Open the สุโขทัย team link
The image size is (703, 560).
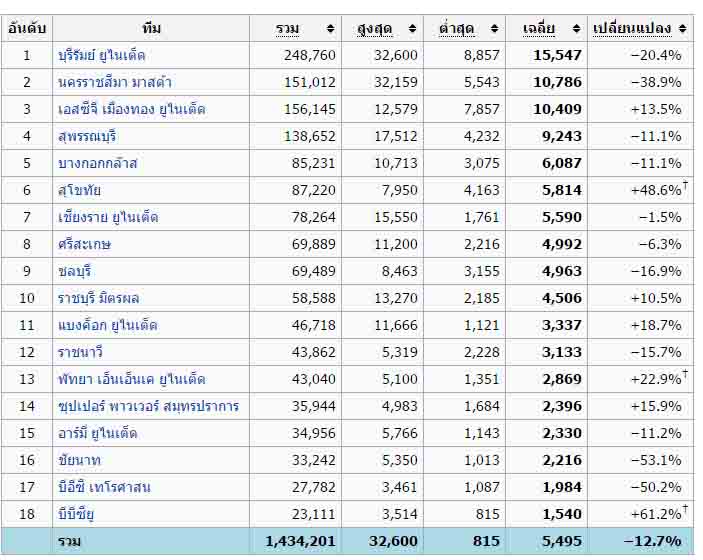(79, 190)
